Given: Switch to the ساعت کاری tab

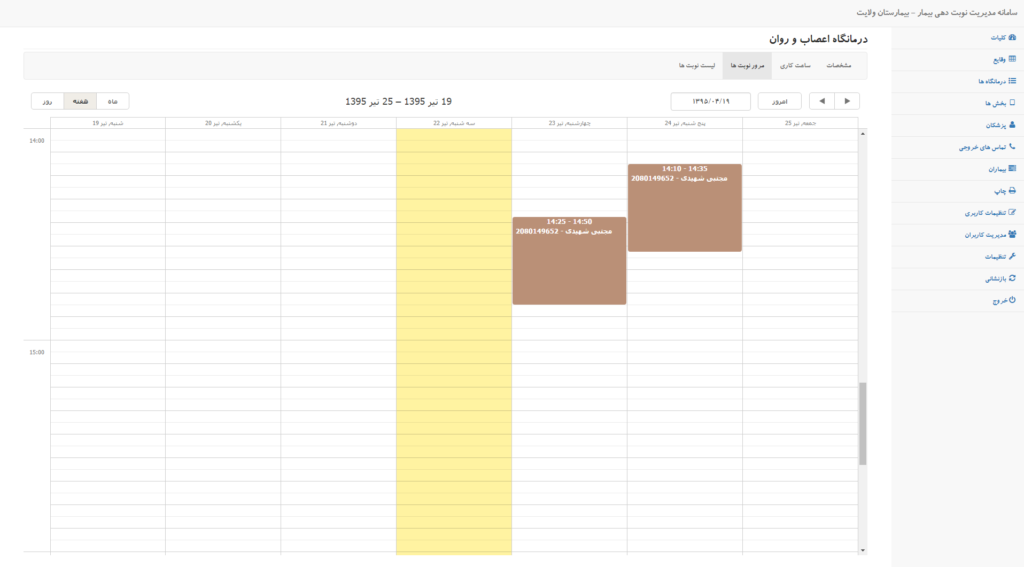Looking at the screenshot, I should click(795, 65).
